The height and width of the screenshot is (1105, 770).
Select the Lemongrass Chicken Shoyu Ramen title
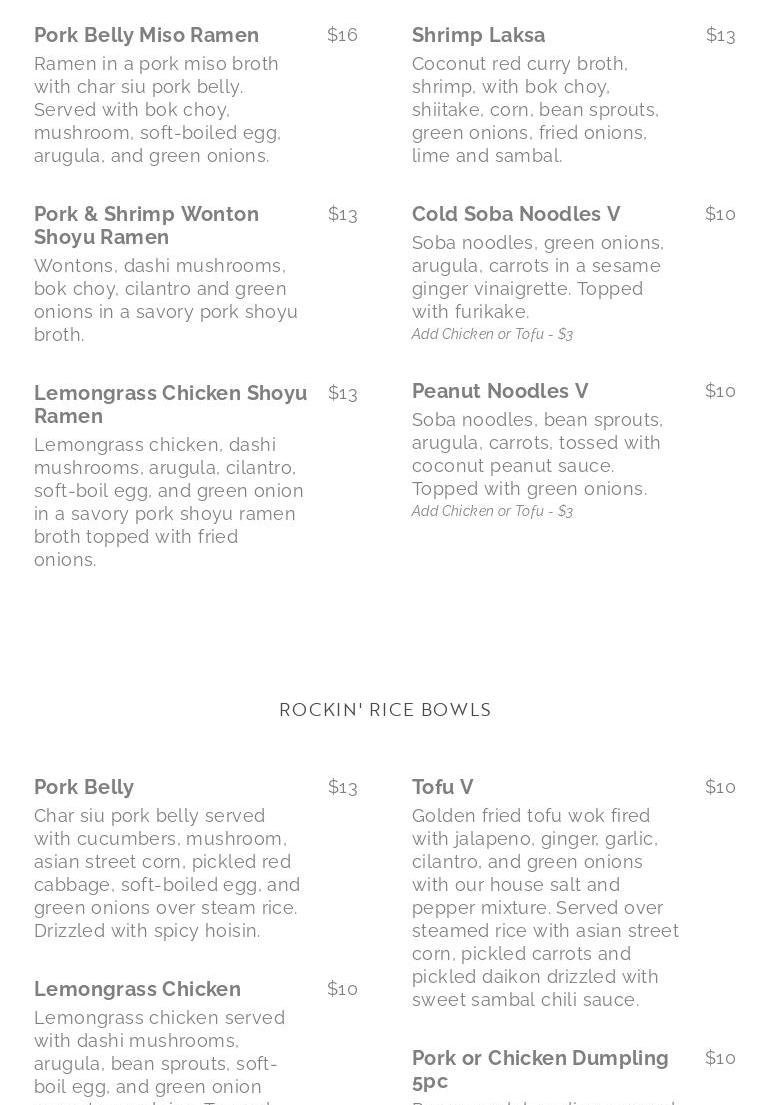(x=170, y=405)
